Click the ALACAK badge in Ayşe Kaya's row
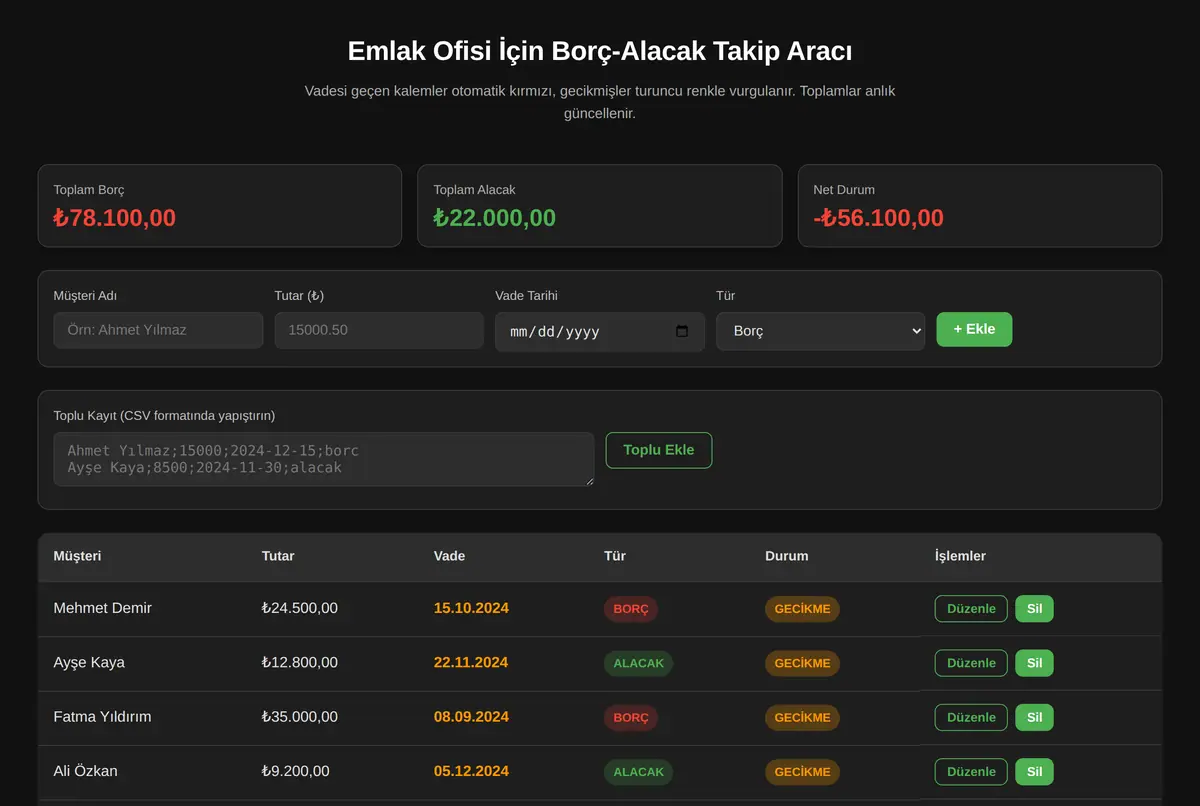 (x=638, y=663)
